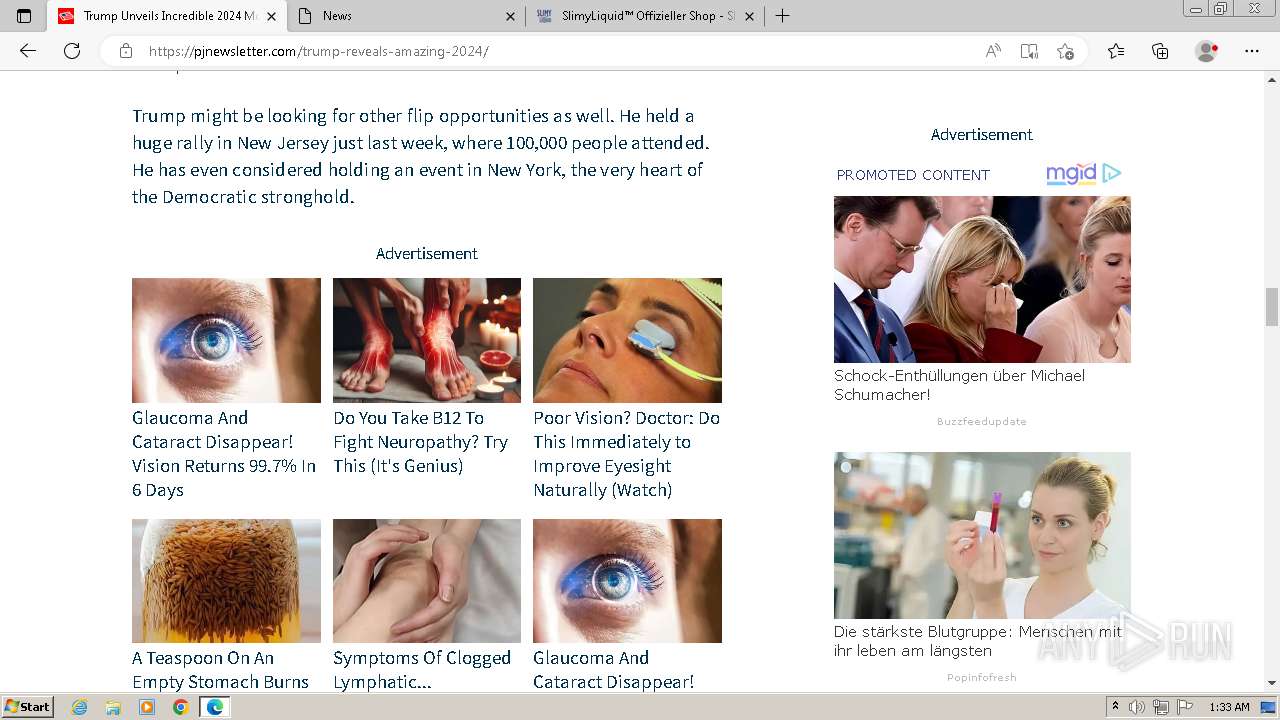Image resolution: width=1280 pixels, height=720 pixels.
Task: Show hidden system tray icons
Action: 1115,707
